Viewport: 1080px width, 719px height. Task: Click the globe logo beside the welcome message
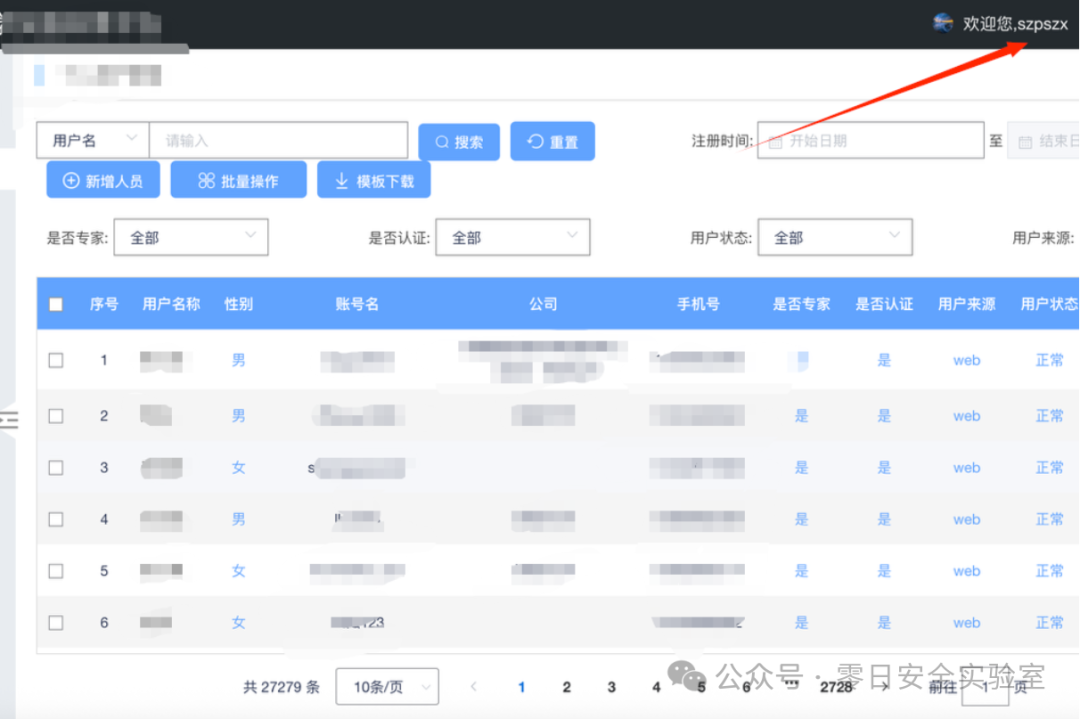(941, 22)
